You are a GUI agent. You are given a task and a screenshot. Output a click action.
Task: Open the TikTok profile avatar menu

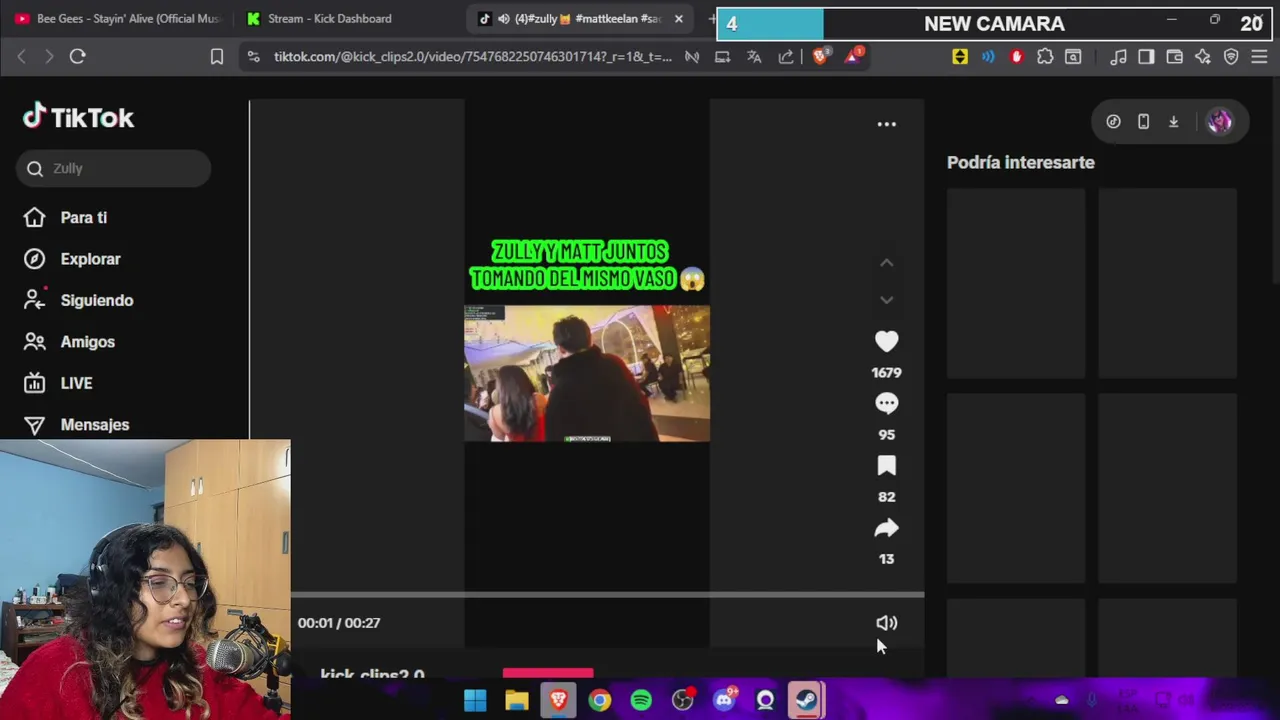pyautogui.click(x=1219, y=121)
